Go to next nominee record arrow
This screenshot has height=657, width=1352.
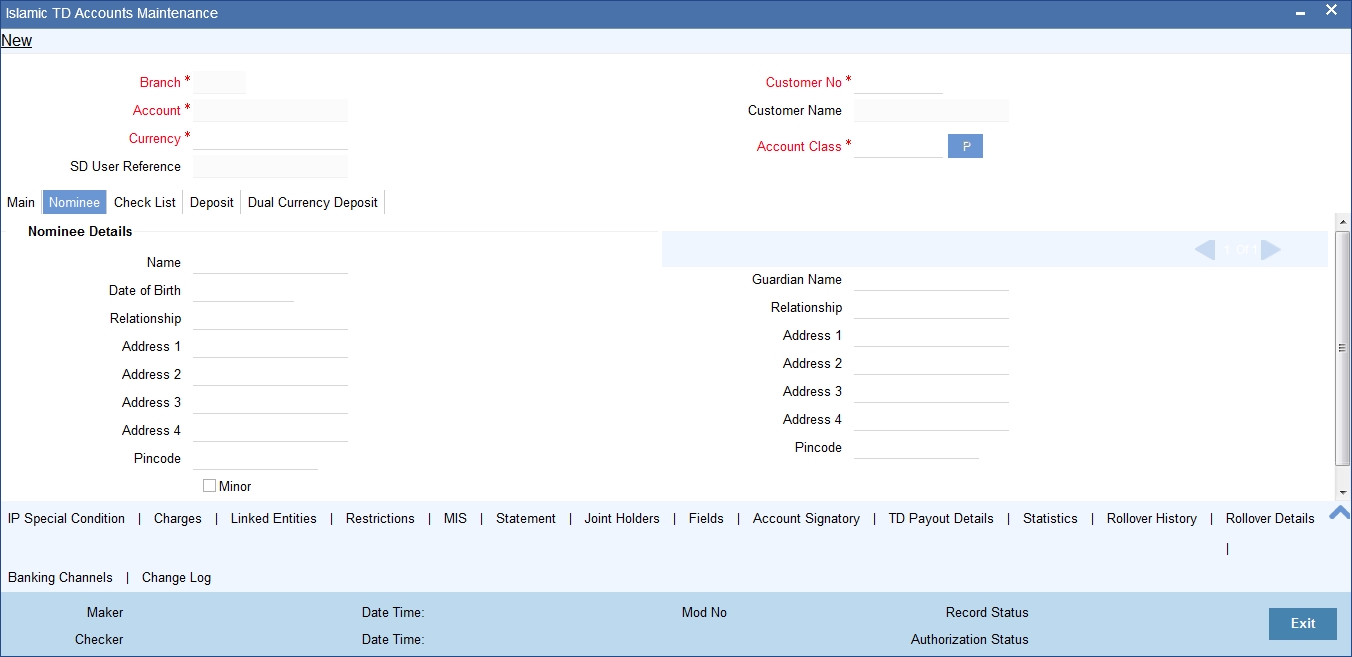(1271, 250)
